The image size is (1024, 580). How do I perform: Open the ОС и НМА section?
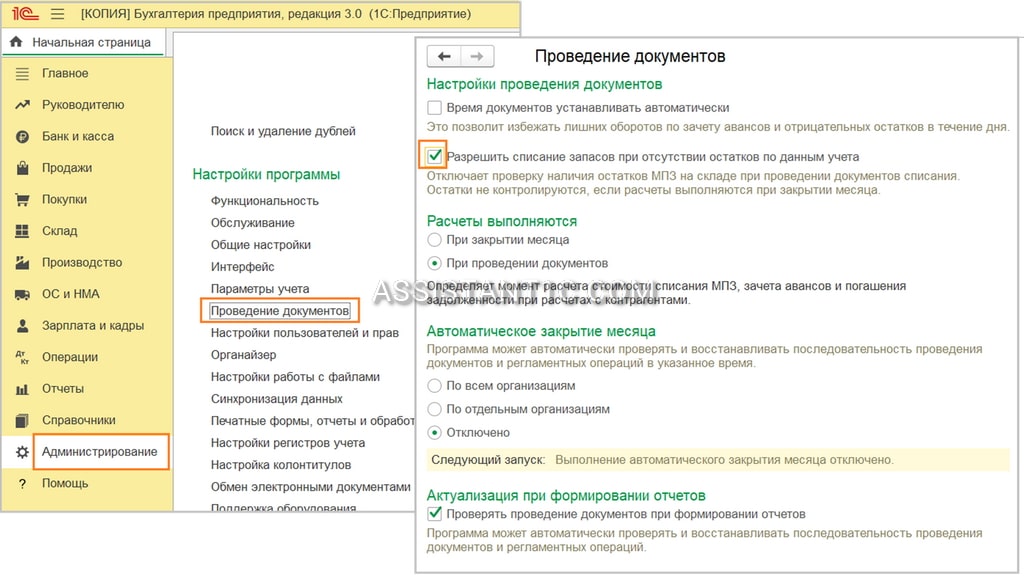point(71,294)
